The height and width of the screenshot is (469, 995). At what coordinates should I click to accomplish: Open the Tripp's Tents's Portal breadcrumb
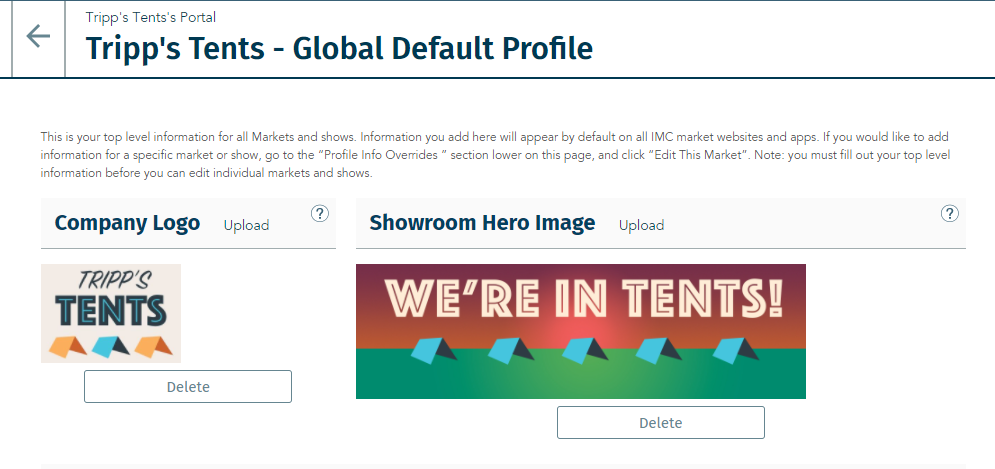[x=151, y=17]
